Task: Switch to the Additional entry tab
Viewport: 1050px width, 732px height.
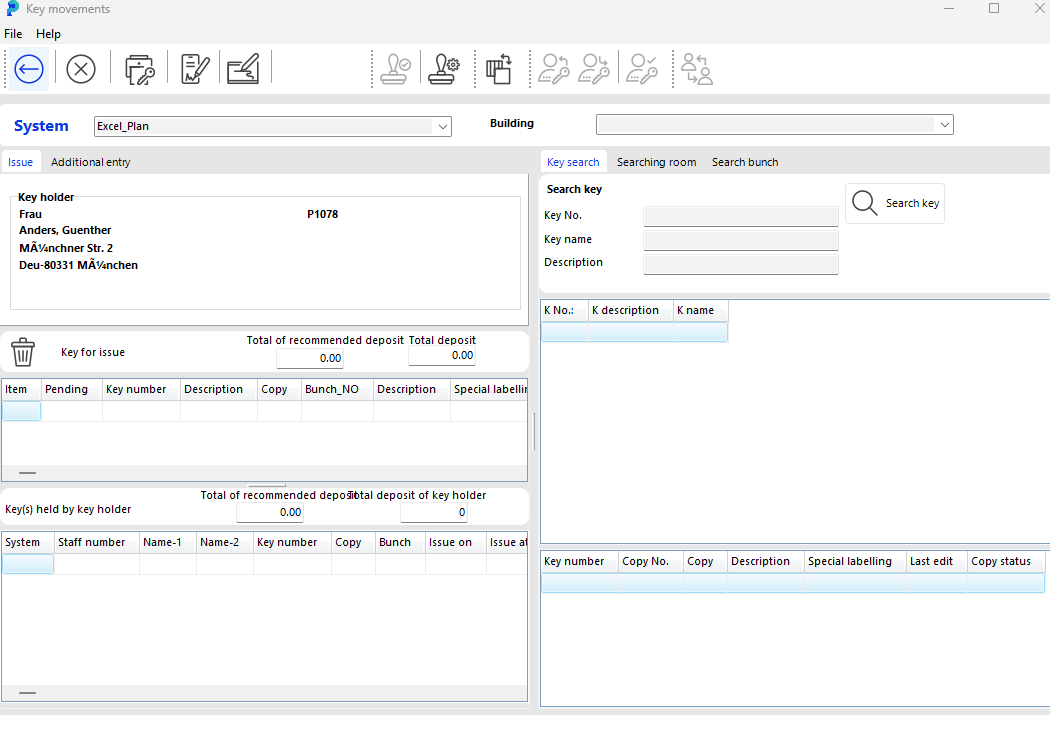Action: (x=90, y=162)
